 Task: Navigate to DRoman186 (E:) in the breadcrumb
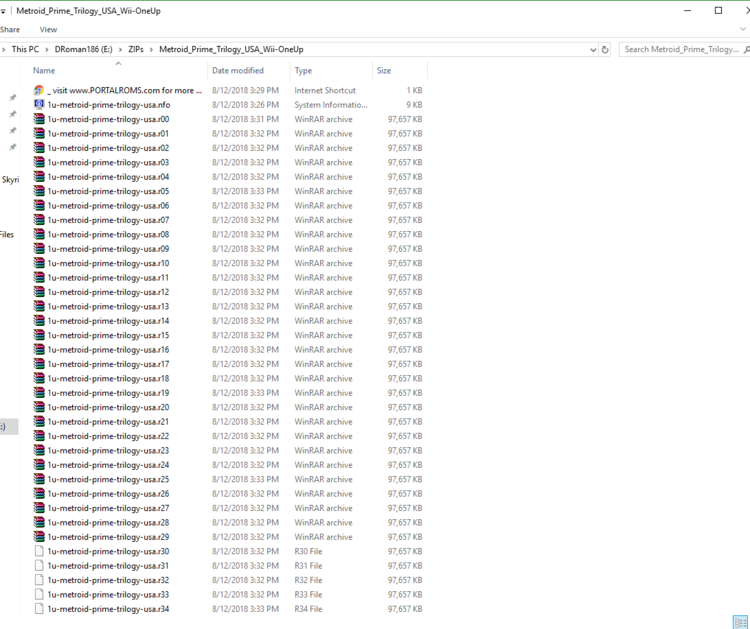click(84, 49)
